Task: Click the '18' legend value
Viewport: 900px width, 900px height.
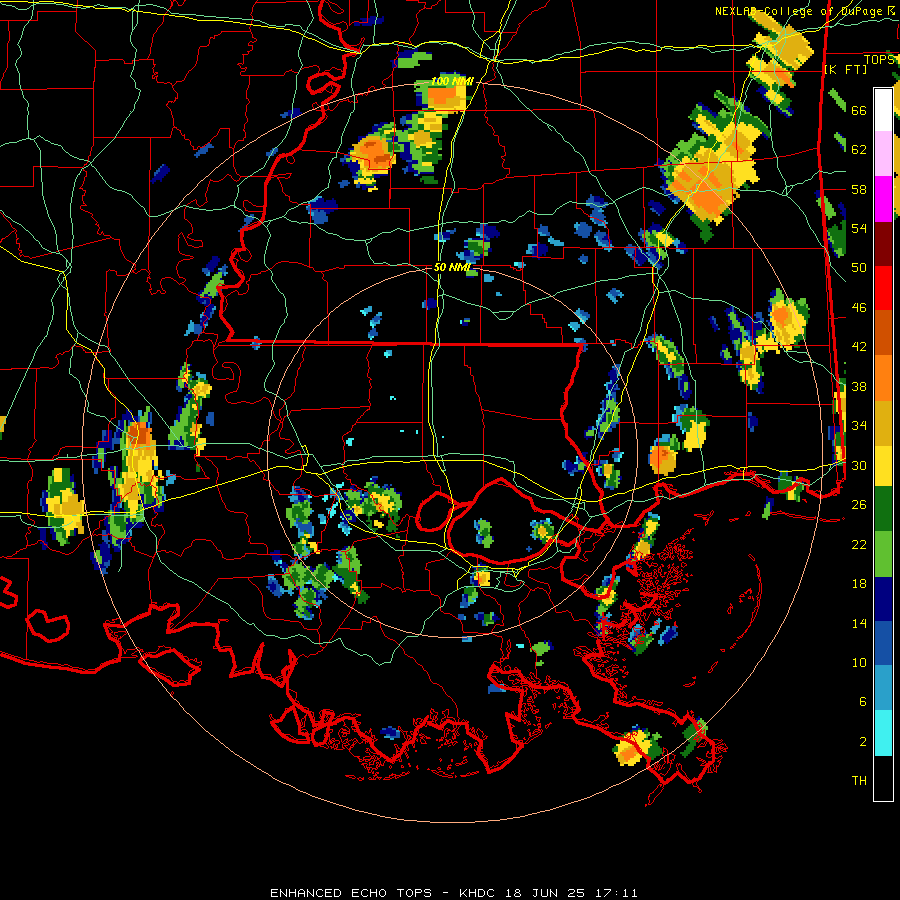Action: click(859, 584)
